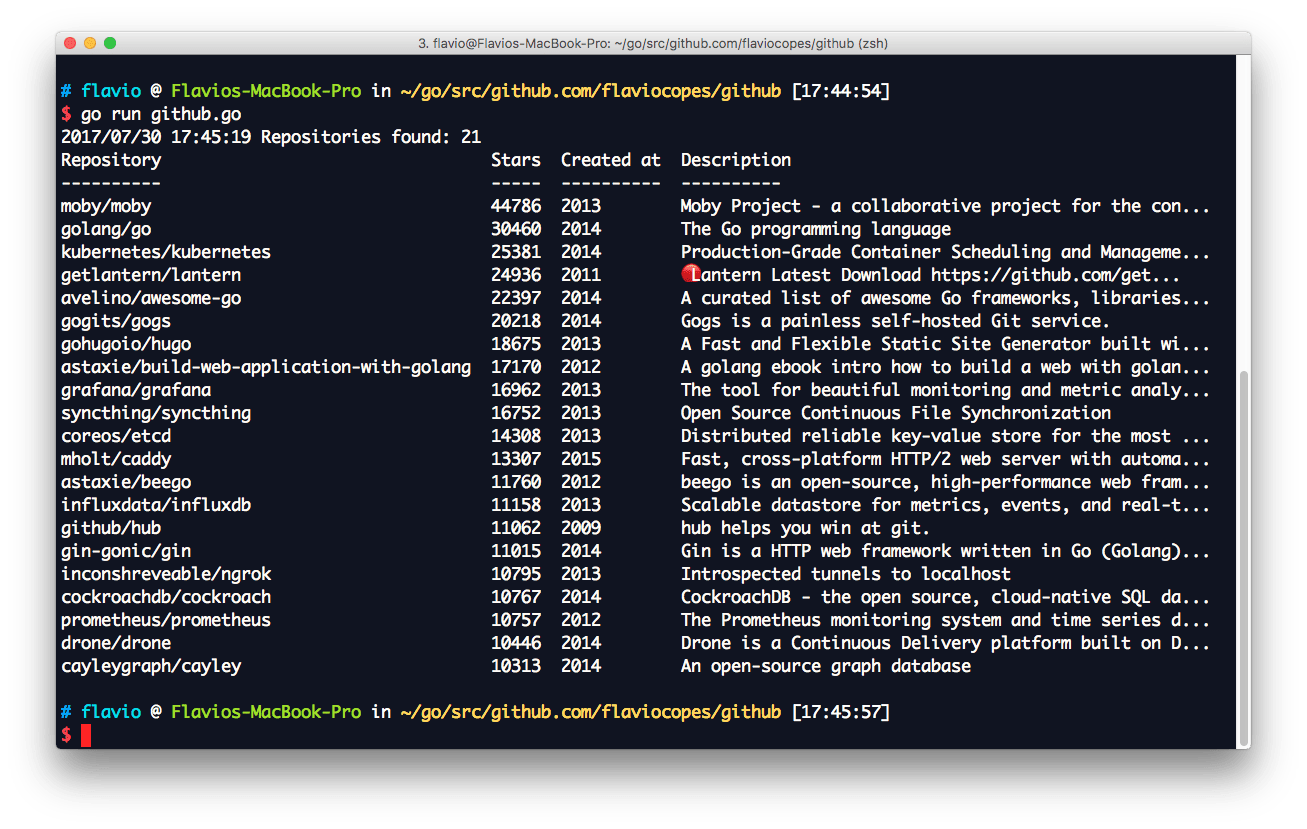This screenshot has height=829, width=1307.
Task: Click the yellow minimize window button
Action: (90, 43)
